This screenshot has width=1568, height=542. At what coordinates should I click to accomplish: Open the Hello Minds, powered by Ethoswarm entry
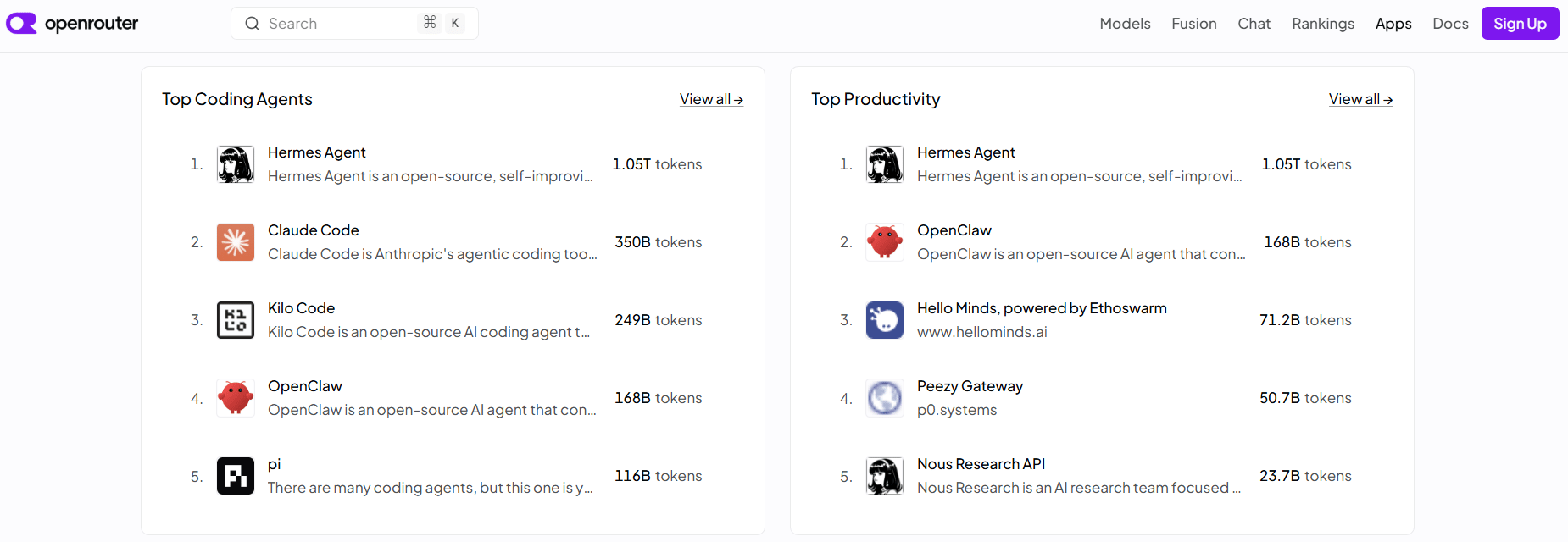tap(1042, 308)
